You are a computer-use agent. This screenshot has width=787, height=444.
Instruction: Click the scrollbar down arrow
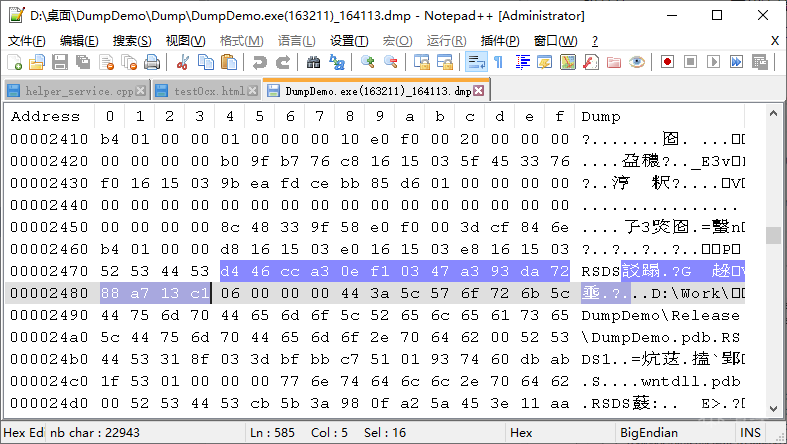(773, 409)
